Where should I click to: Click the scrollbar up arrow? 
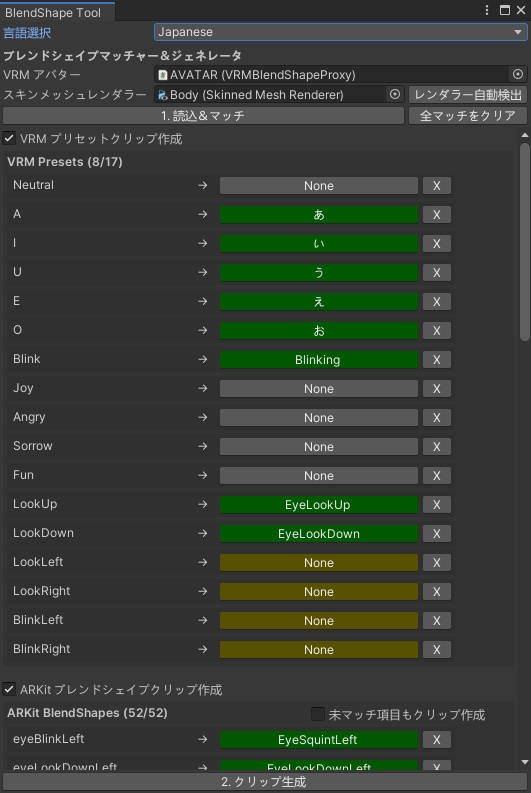tap(524, 135)
